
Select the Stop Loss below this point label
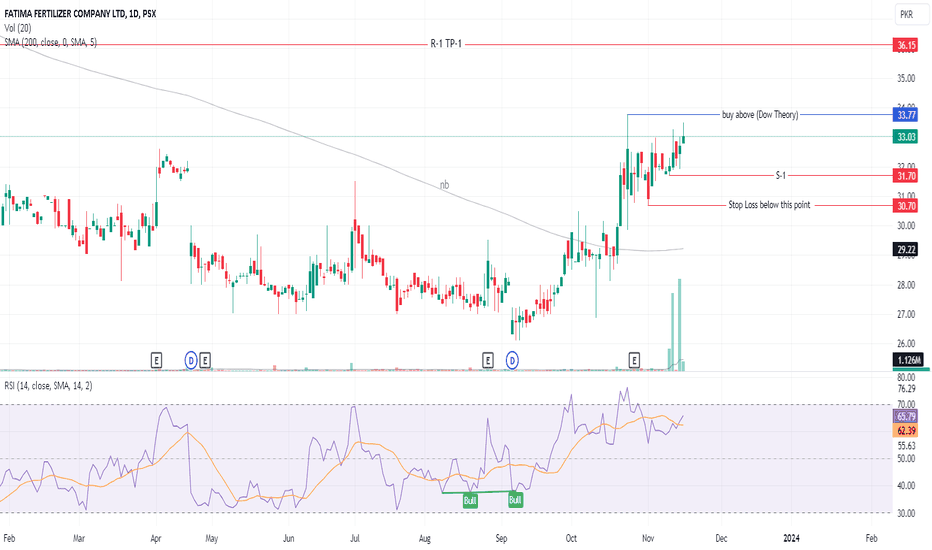click(769, 205)
